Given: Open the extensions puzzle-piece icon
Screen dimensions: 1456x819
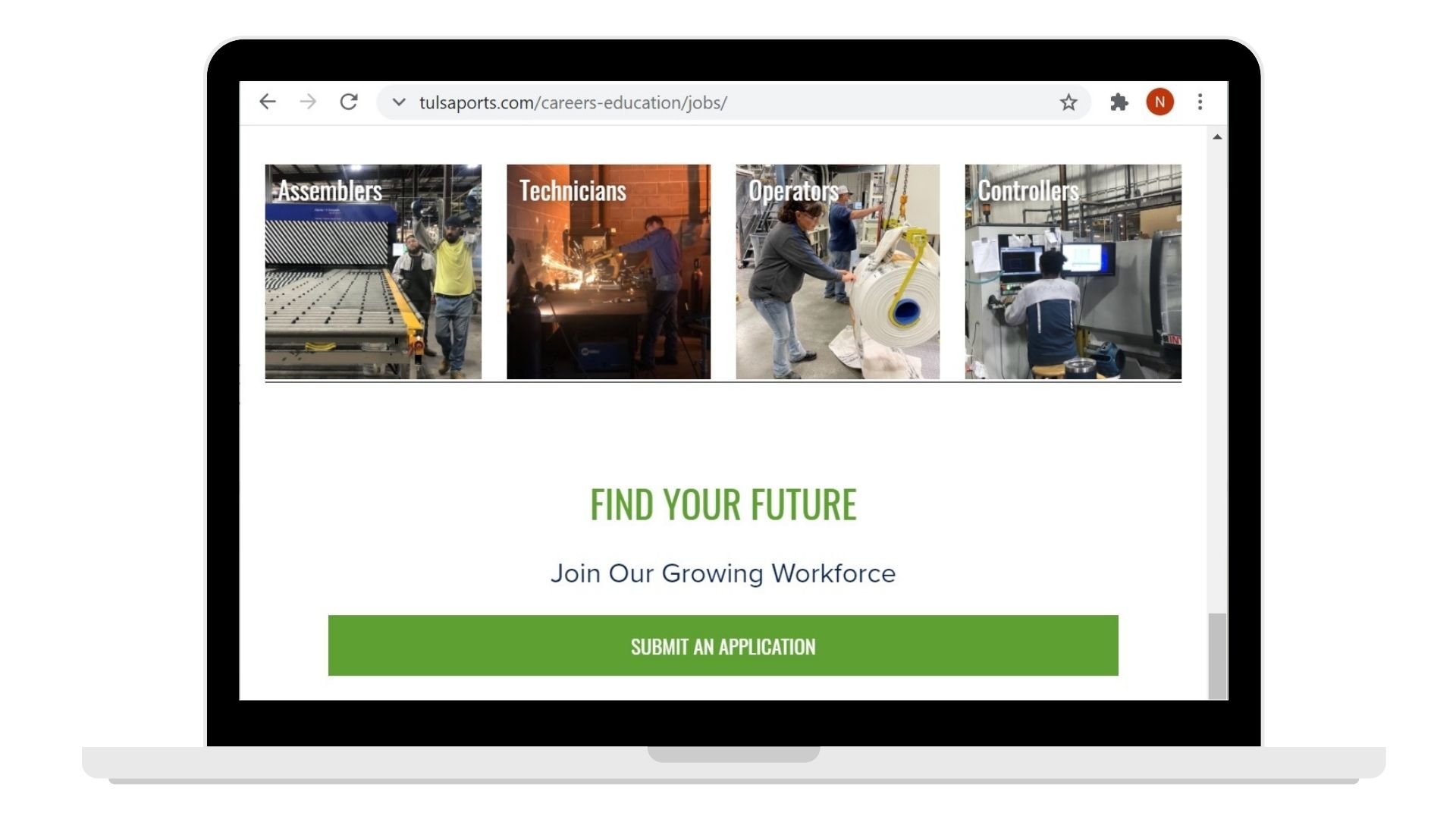Looking at the screenshot, I should point(1119,102).
